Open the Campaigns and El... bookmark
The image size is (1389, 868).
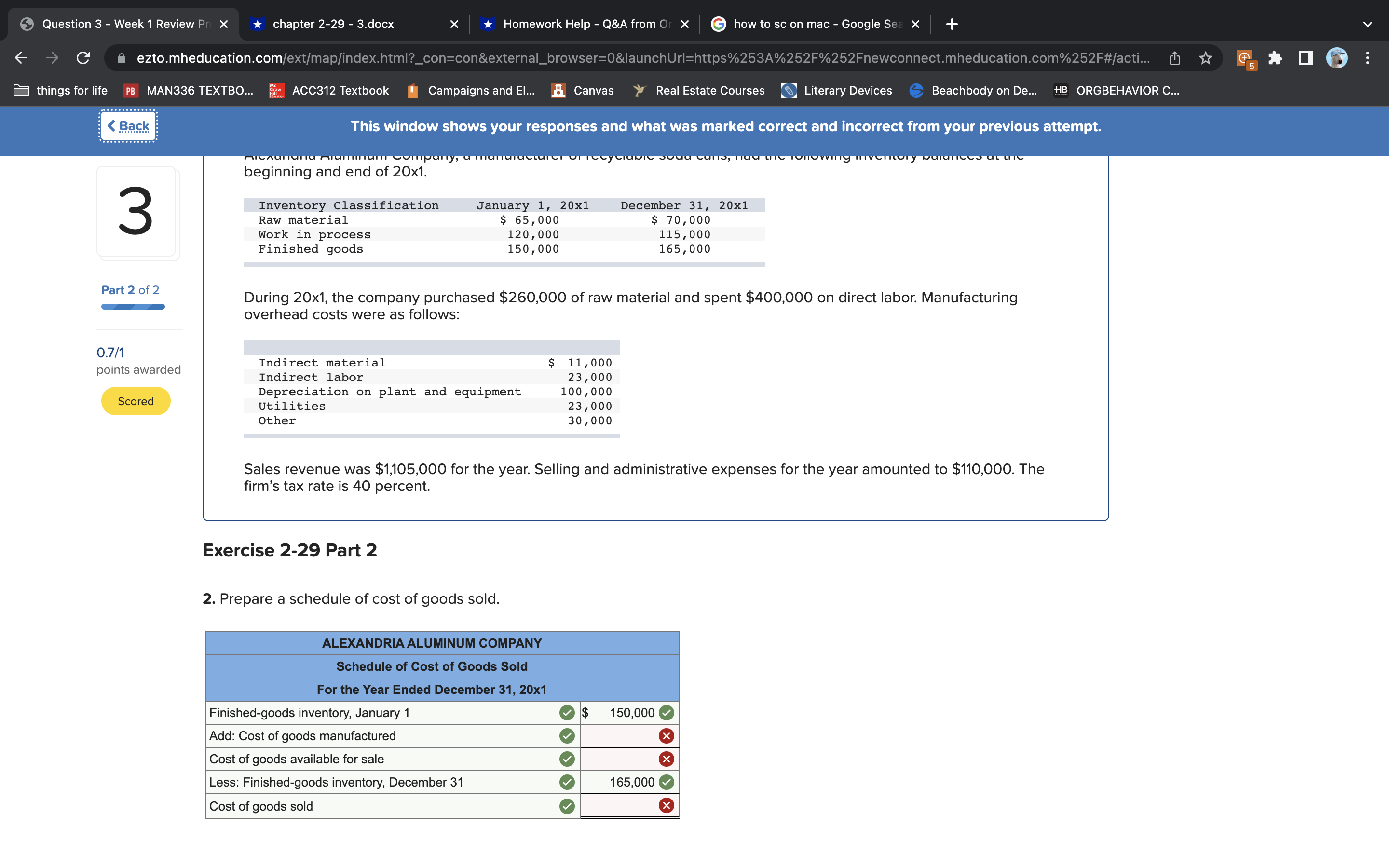coord(471,90)
